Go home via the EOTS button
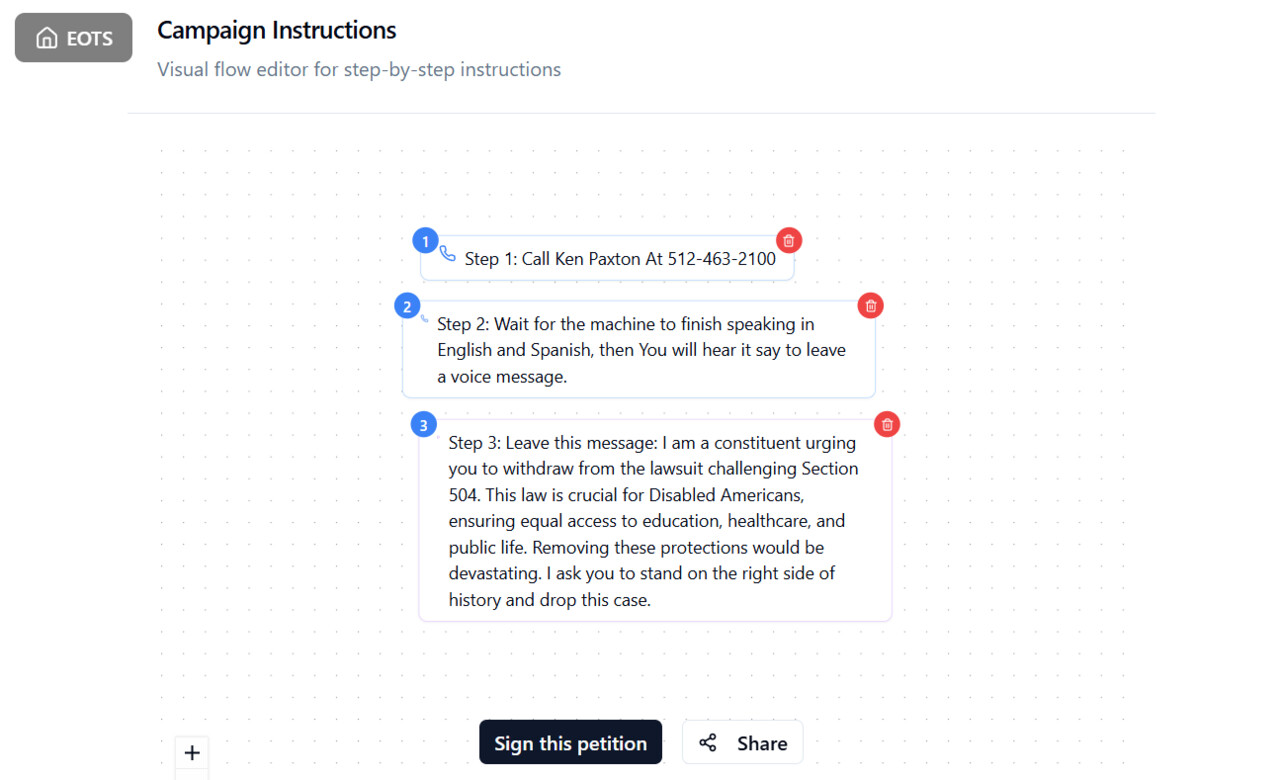Viewport: 1280px width, 780px height. (73, 38)
